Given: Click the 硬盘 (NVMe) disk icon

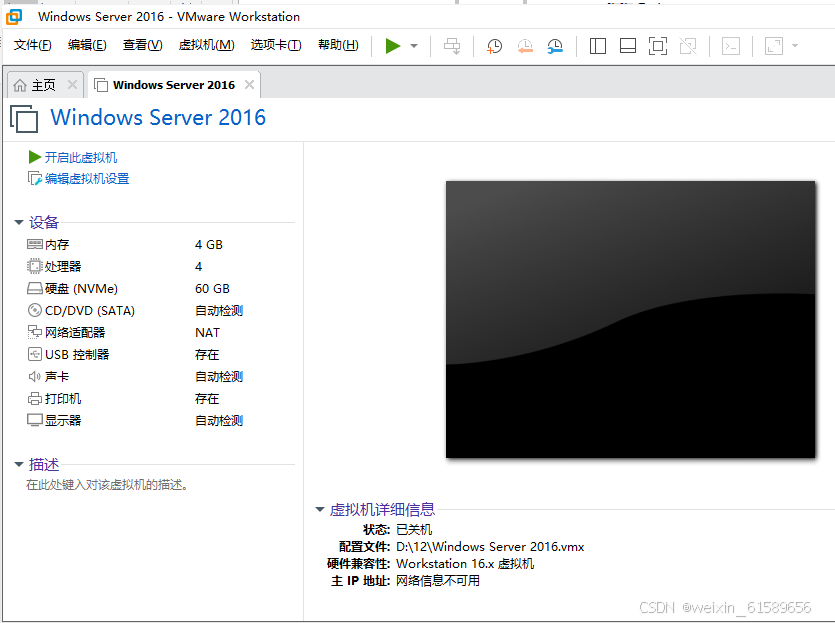Looking at the screenshot, I should pos(35,289).
